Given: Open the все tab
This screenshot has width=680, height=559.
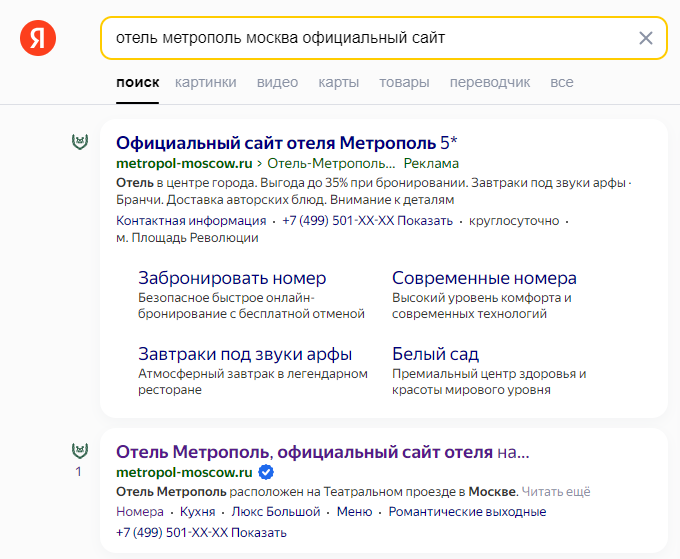Looking at the screenshot, I should coord(562,82).
